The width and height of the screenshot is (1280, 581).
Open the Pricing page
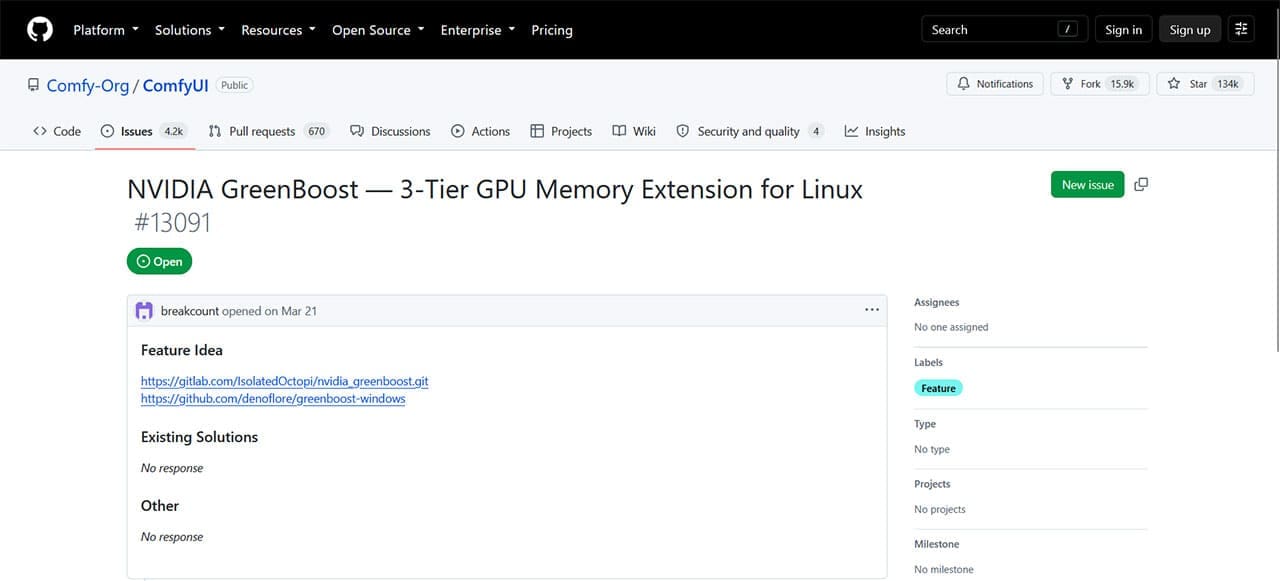pos(552,30)
